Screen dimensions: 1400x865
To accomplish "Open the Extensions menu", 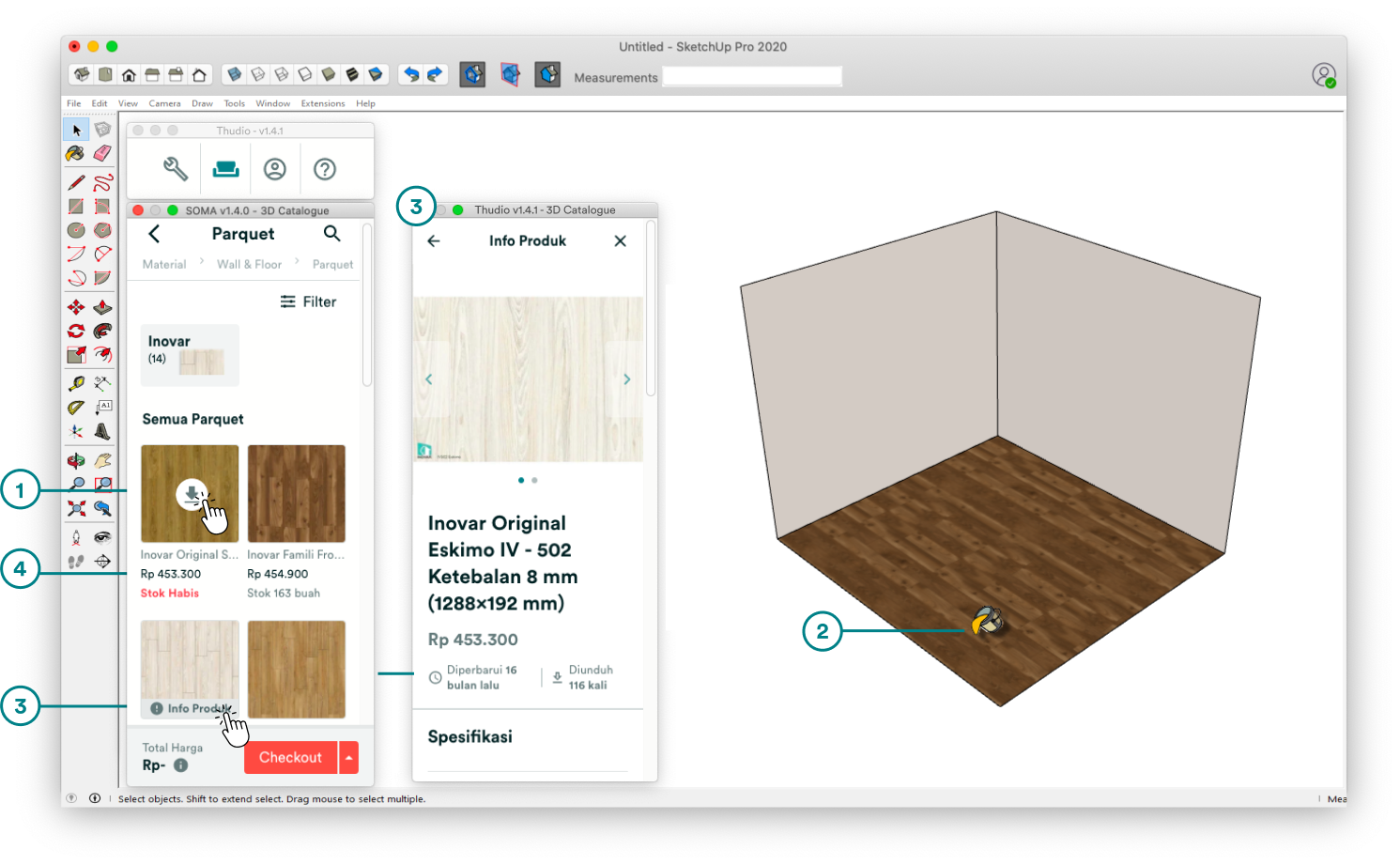I will click(x=323, y=103).
